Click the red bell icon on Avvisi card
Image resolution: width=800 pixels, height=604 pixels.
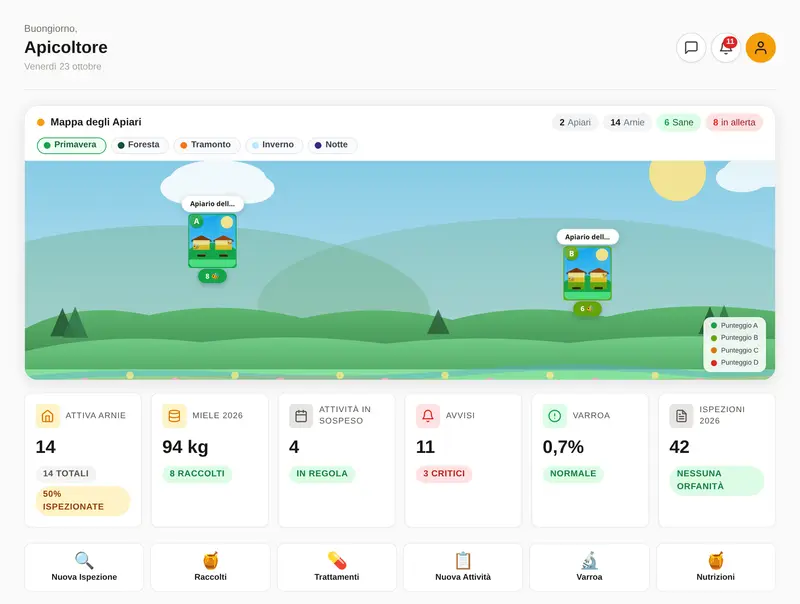coord(428,416)
